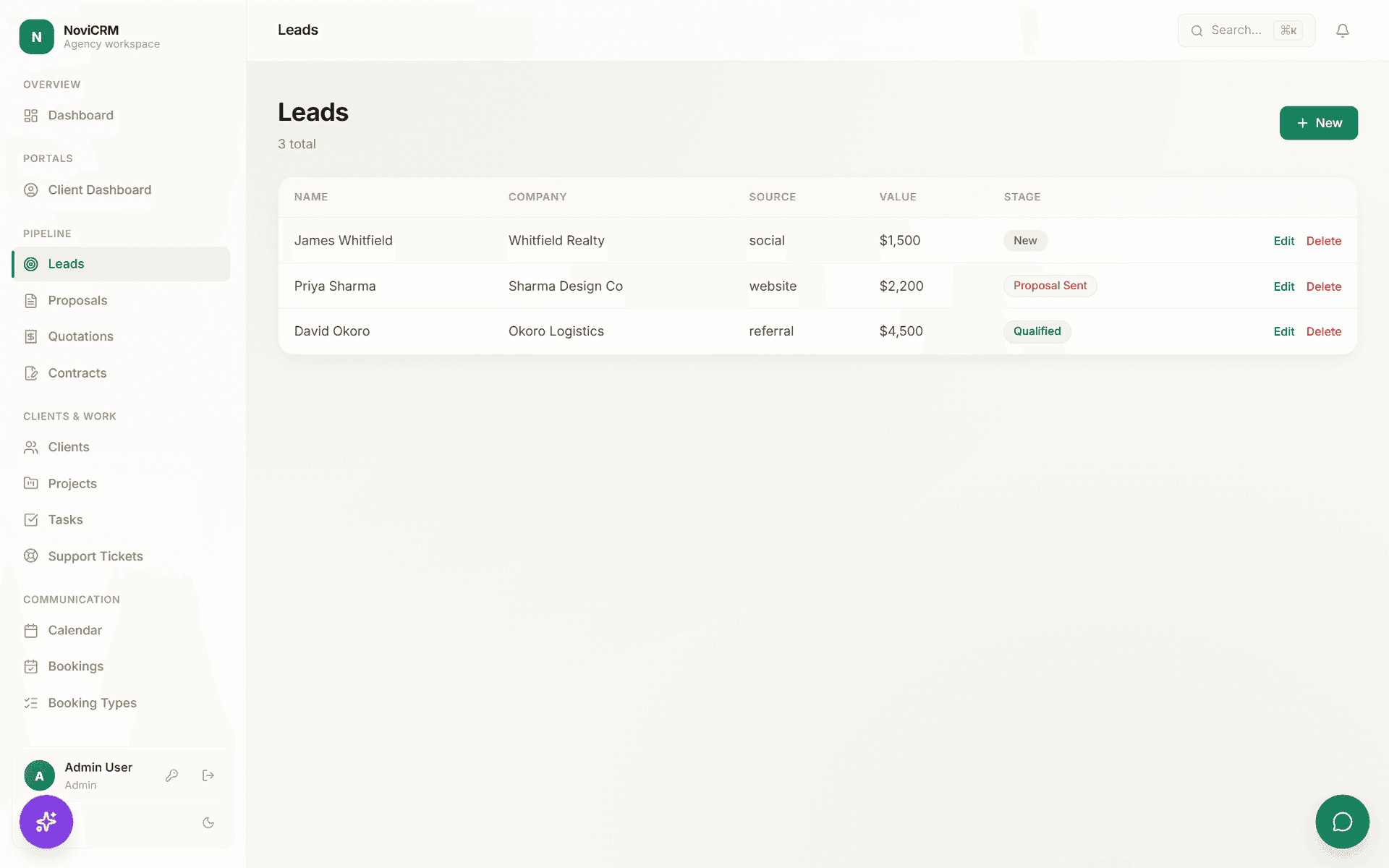The image size is (1389, 868).
Task: Select the name James Whitfield
Action: (343, 241)
